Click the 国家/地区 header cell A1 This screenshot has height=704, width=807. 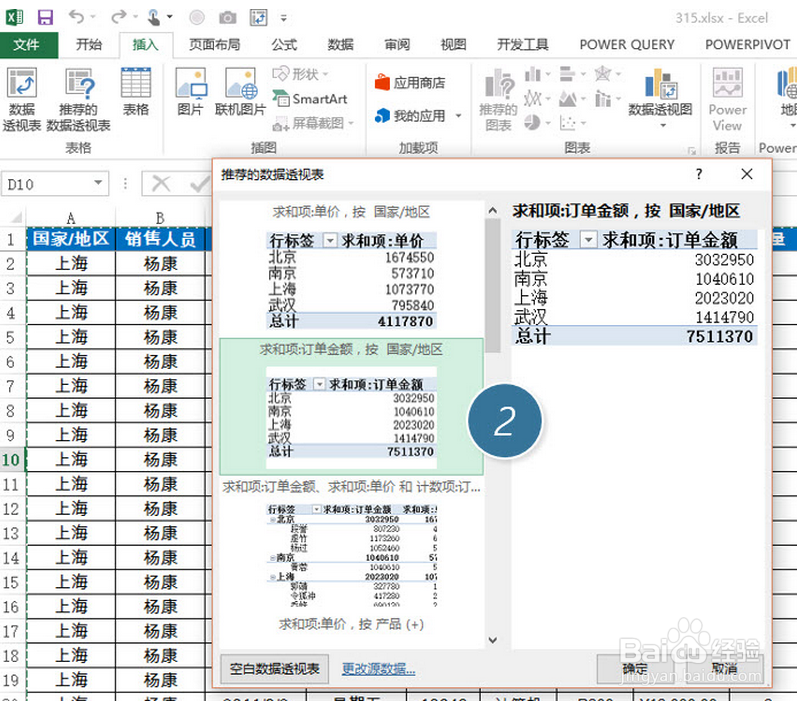coord(71,239)
